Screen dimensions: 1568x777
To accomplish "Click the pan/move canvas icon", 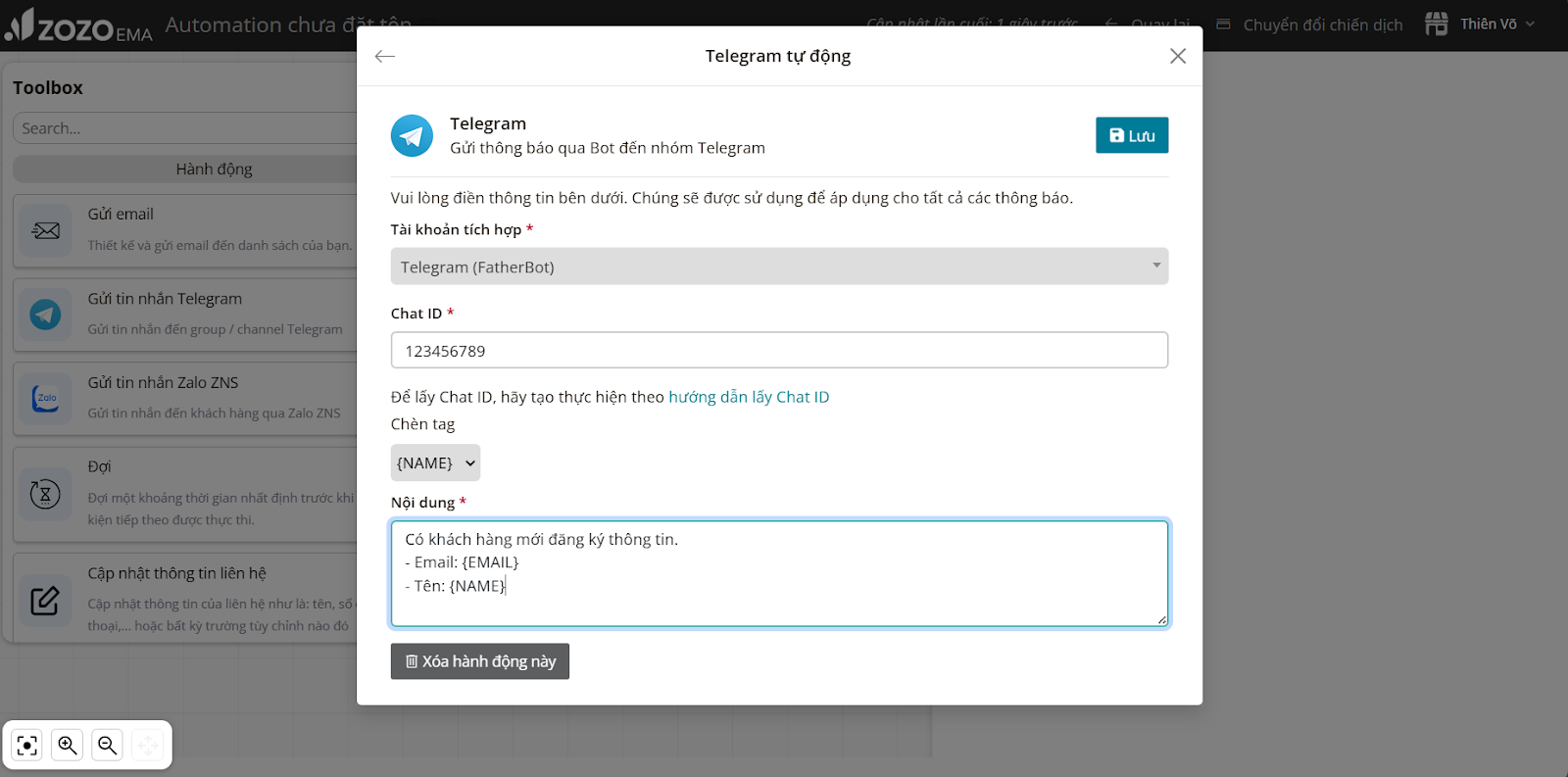I will click(148, 746).
